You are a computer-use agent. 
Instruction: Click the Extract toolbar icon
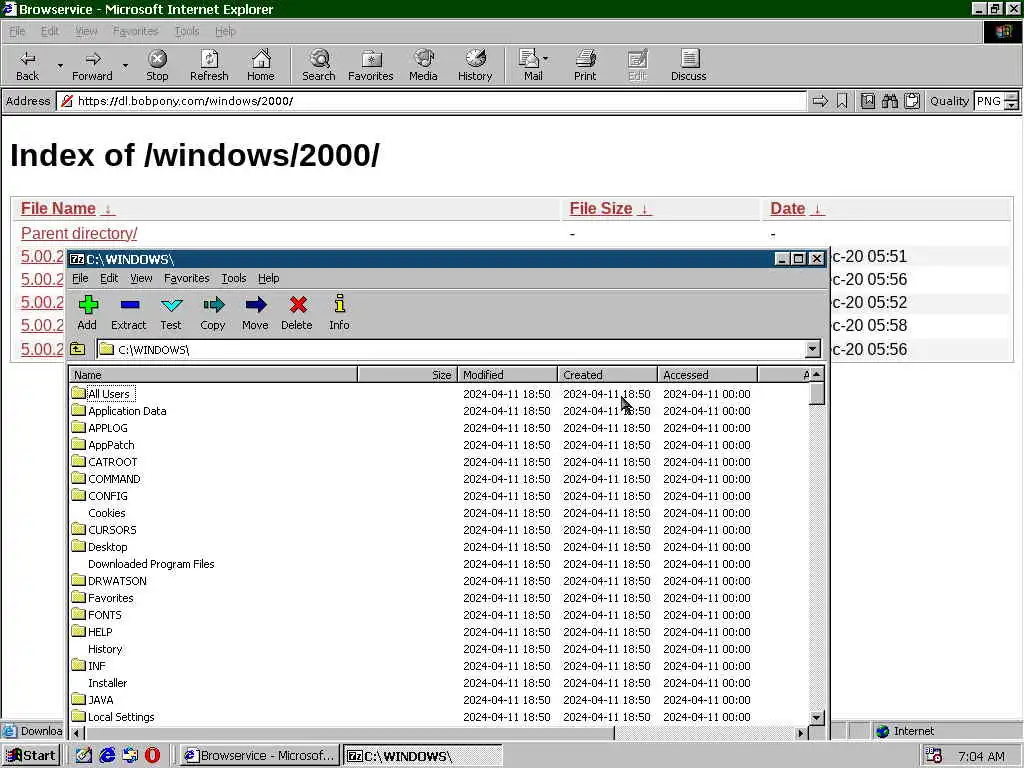[x=129, y=313]
